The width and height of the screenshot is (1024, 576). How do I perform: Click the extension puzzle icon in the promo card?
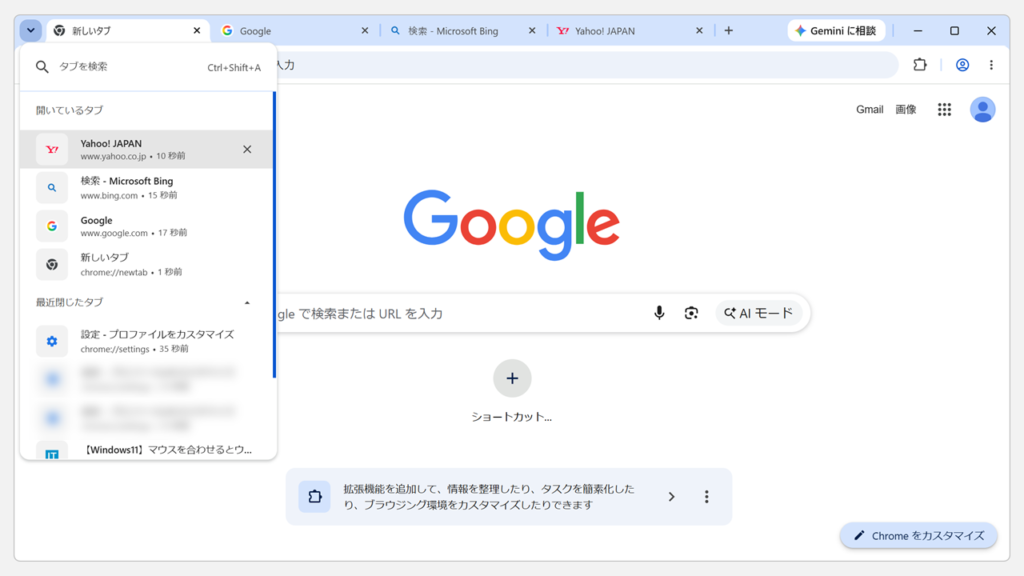315,496
